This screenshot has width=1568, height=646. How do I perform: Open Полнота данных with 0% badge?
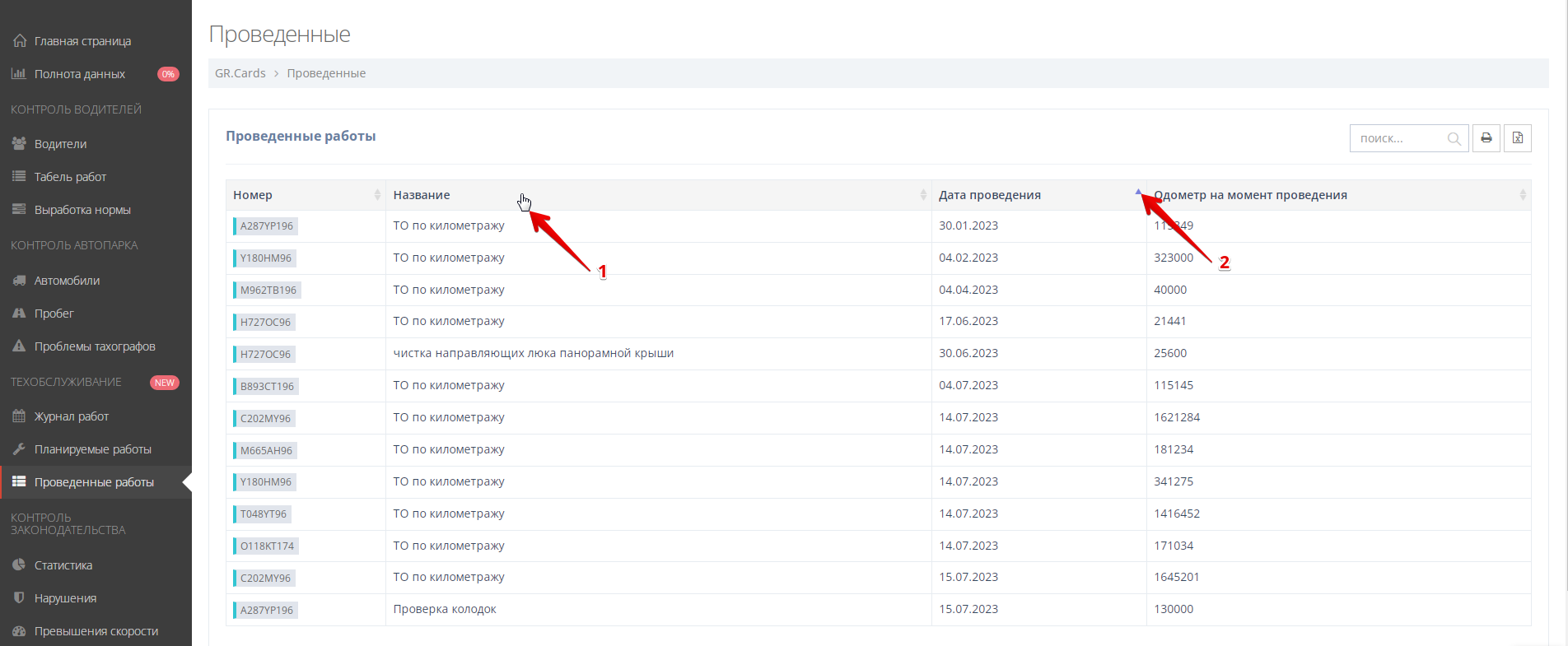tap(80, 74)
